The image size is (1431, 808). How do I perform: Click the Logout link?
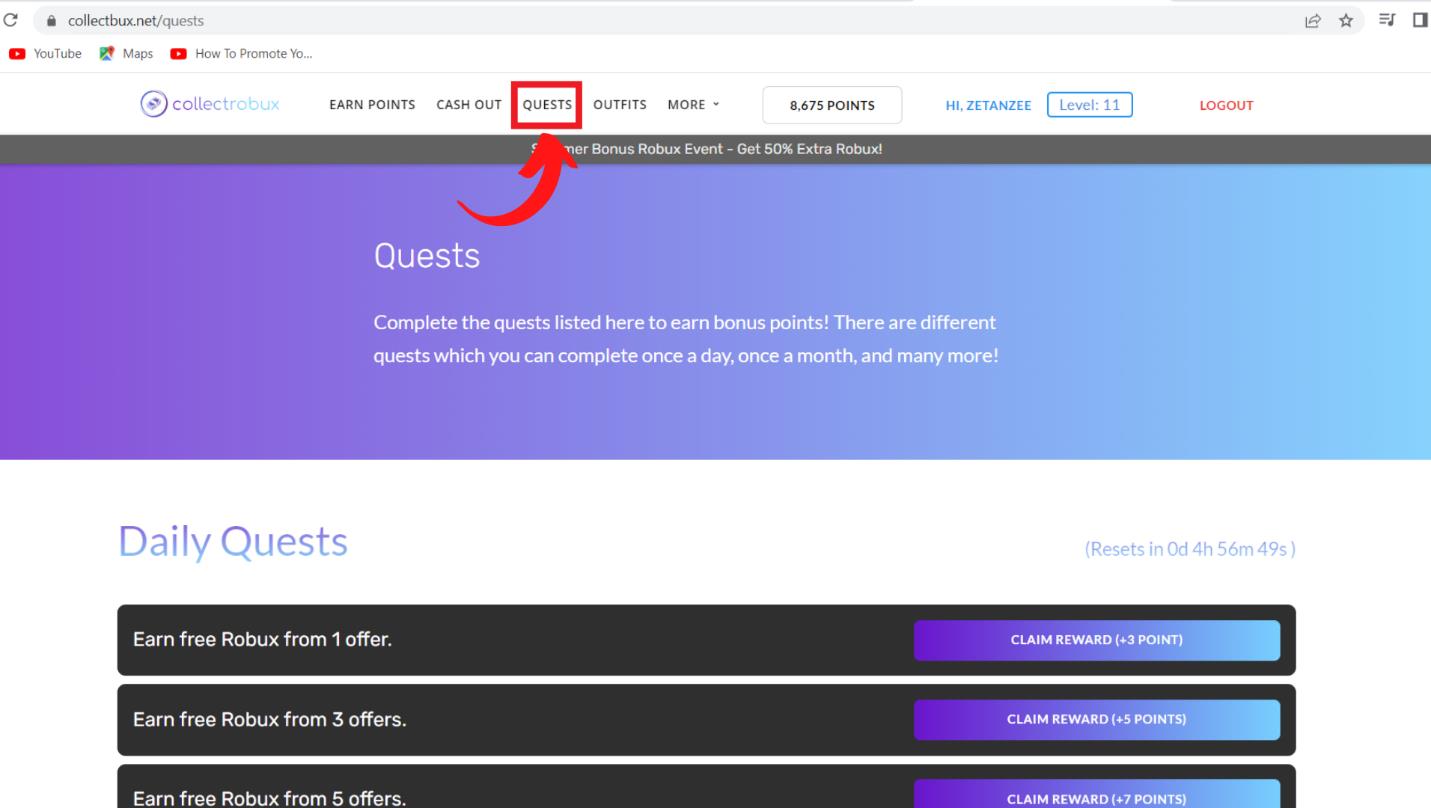(1226, 105)
